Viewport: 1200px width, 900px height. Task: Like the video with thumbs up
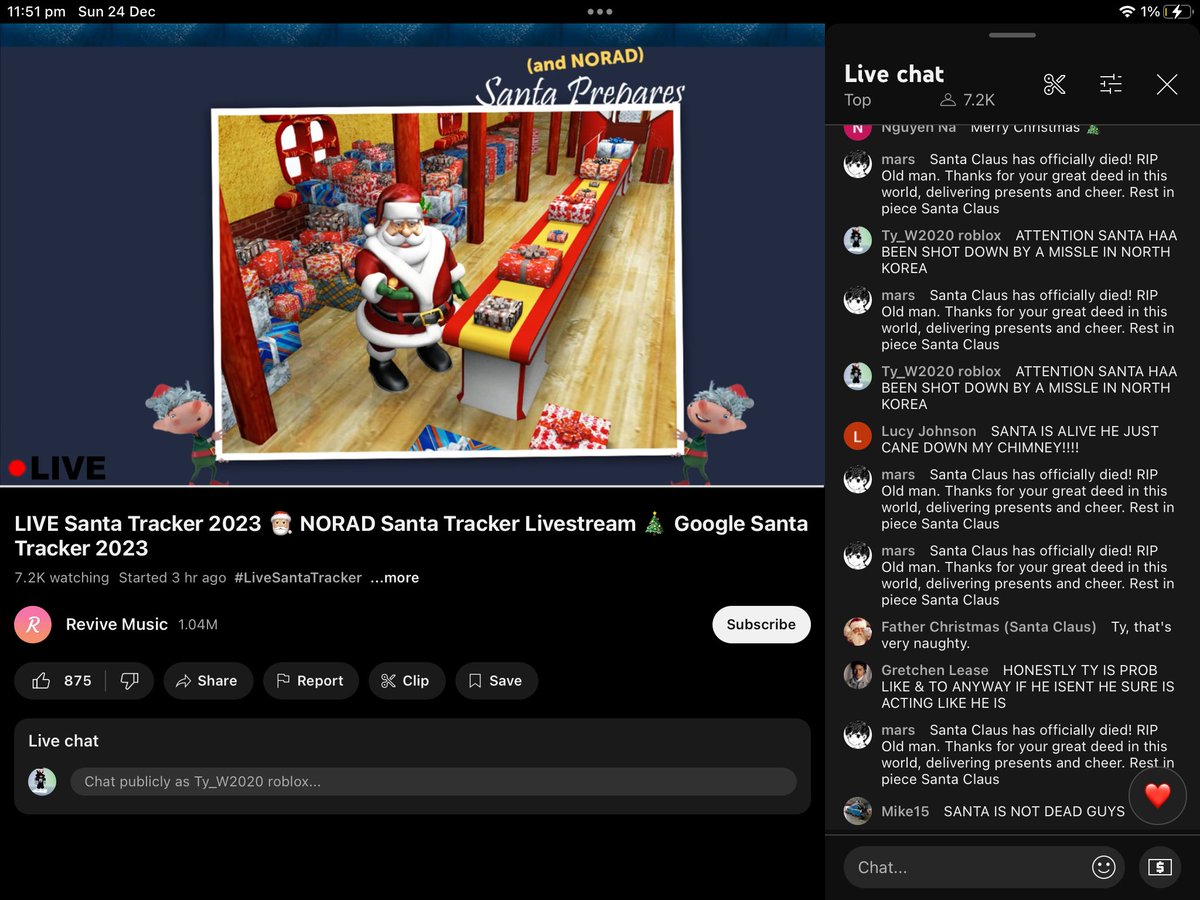point(41,681)
